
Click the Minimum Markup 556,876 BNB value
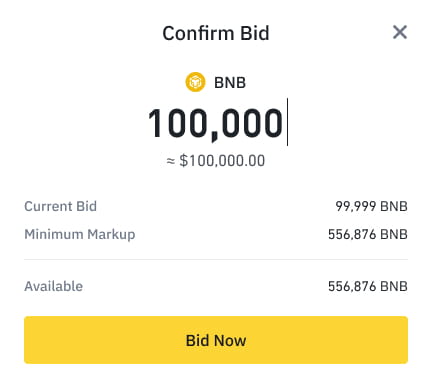click(x=368, y=234)
